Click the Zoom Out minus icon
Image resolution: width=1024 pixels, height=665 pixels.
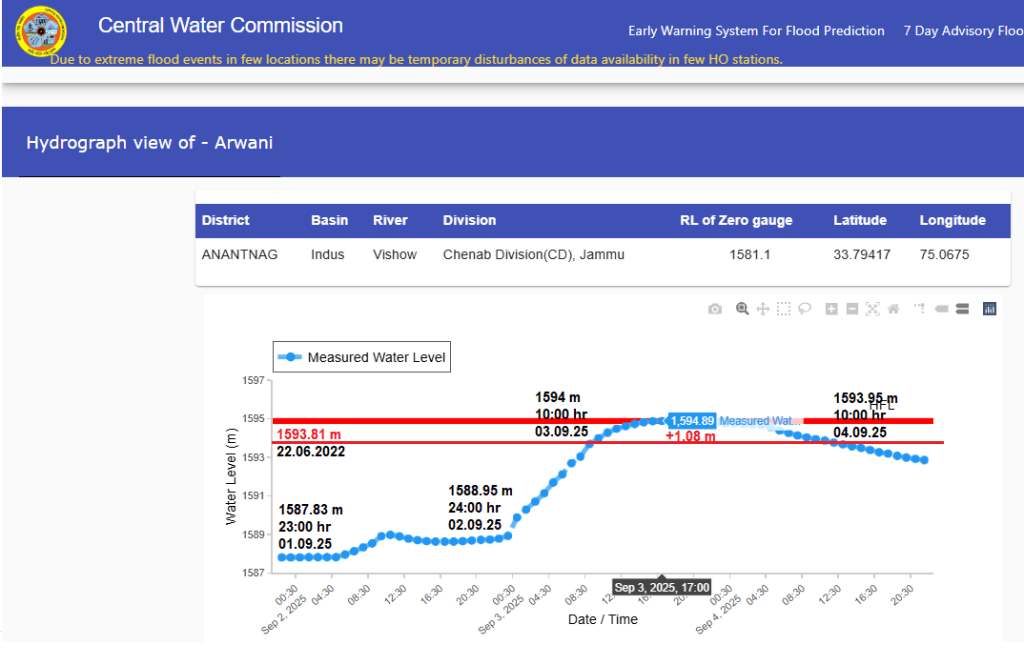point(852,309)
